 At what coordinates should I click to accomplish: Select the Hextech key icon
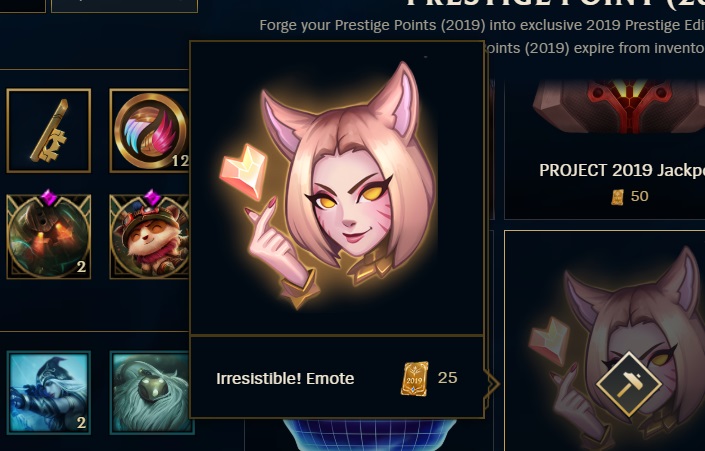49,130
